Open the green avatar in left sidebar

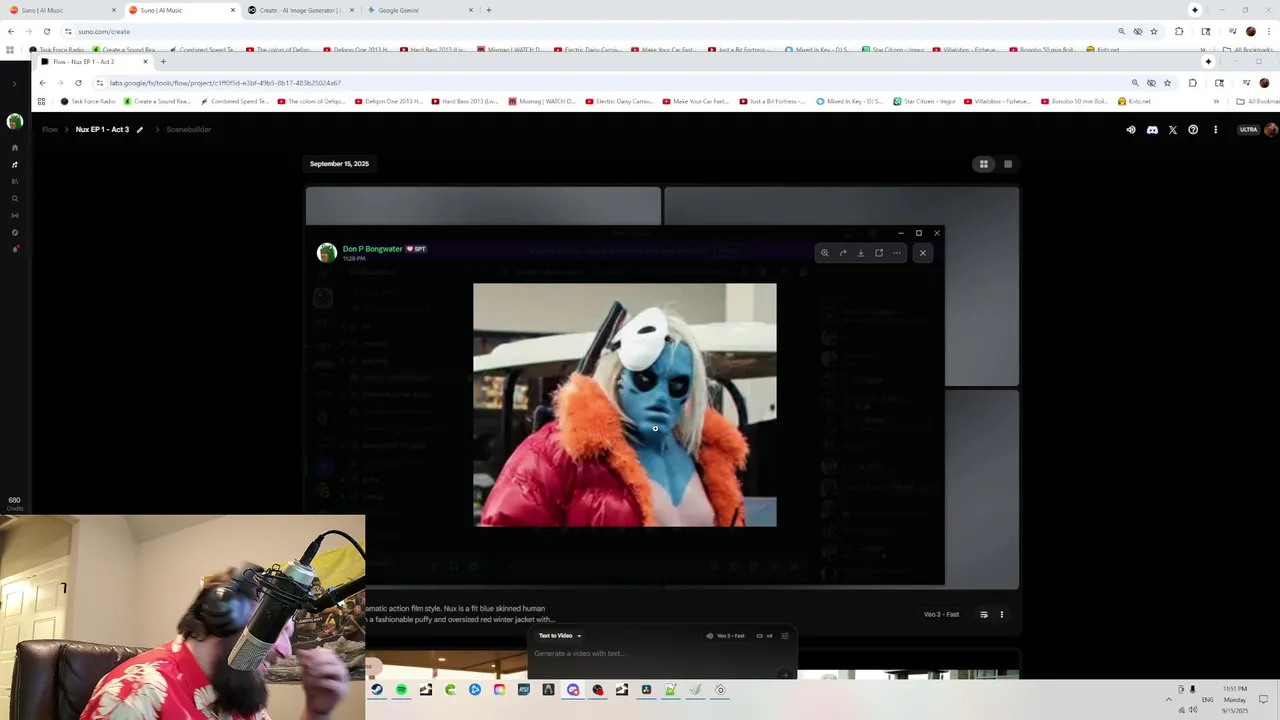15,121
